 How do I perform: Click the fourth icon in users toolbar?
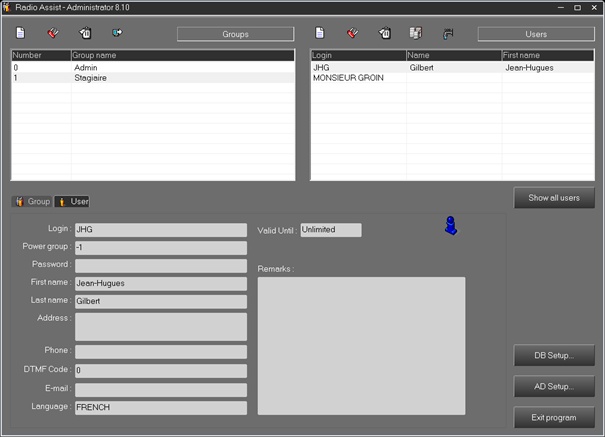click(415, 33)
